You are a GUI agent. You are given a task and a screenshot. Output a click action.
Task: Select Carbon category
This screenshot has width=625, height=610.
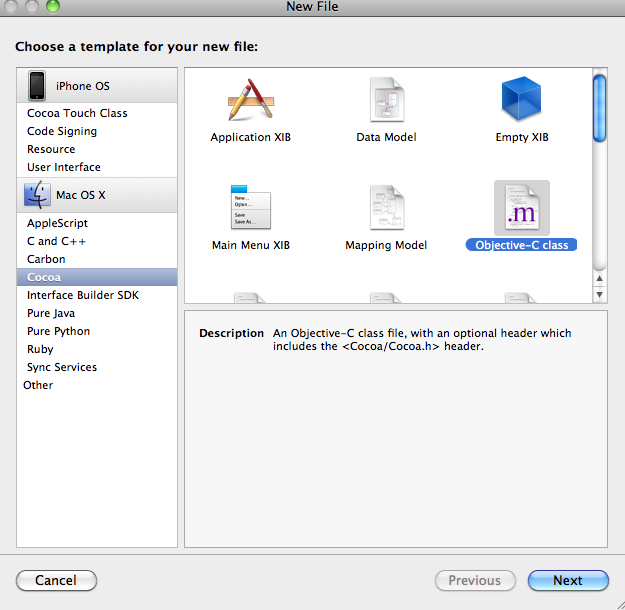pos(97,259)
